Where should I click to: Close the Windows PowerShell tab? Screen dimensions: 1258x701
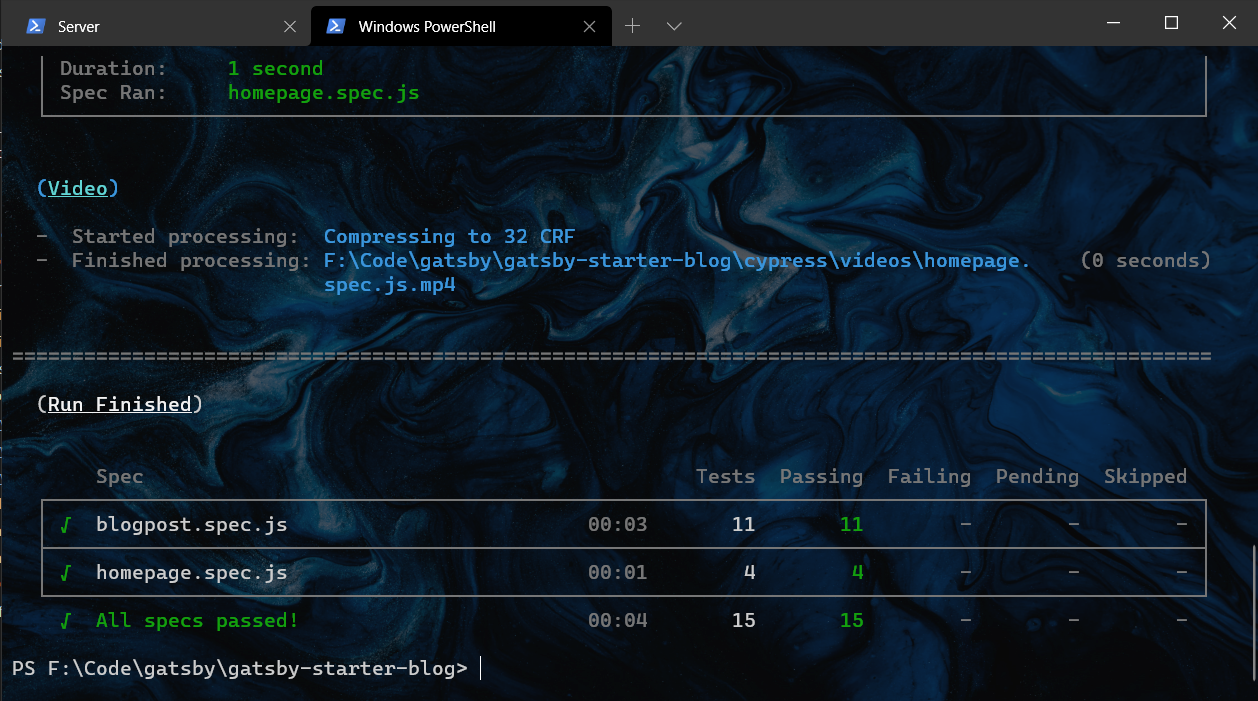[x=591, y=26]
